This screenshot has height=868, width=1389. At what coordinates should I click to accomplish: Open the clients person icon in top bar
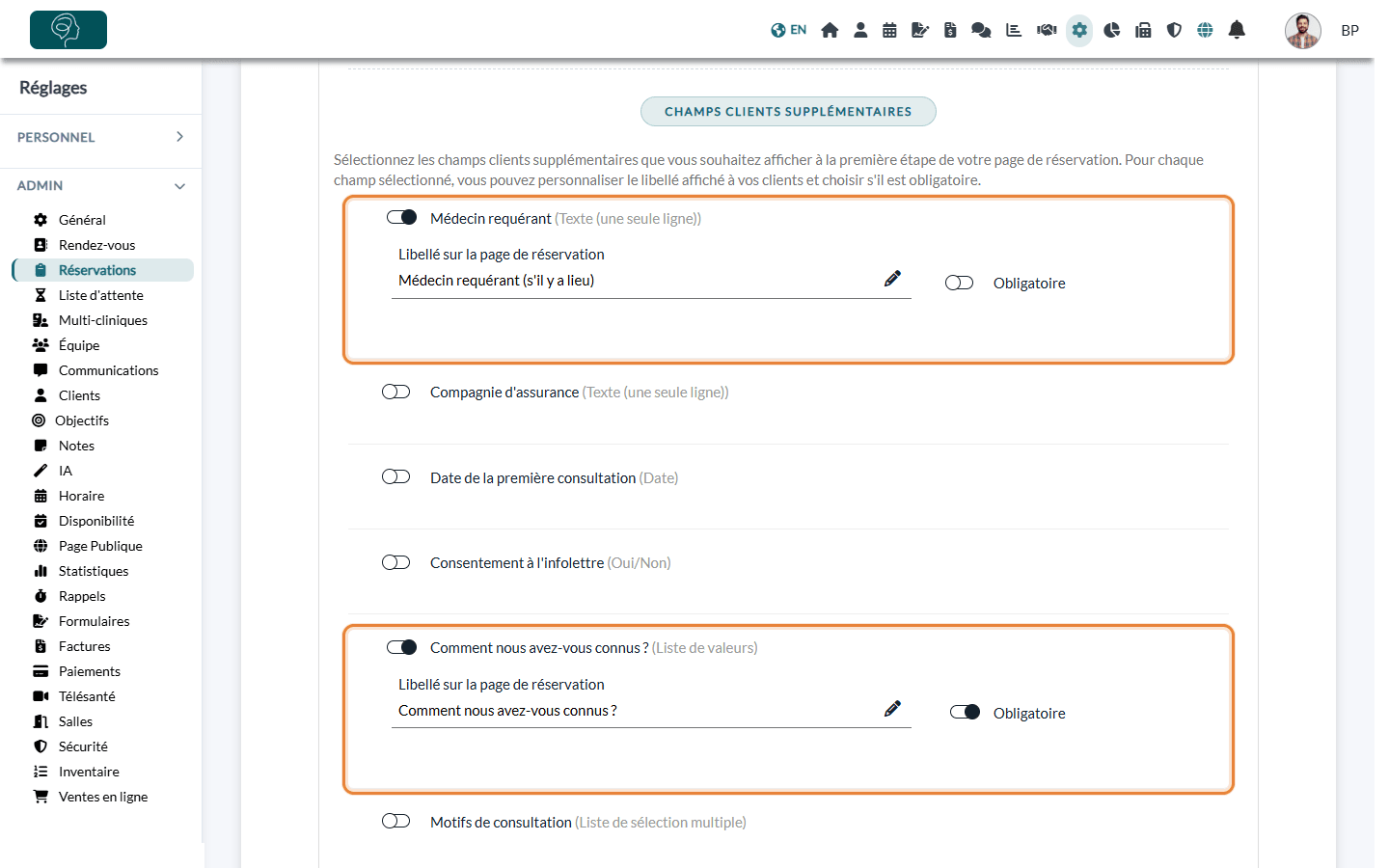click(860, 30)
